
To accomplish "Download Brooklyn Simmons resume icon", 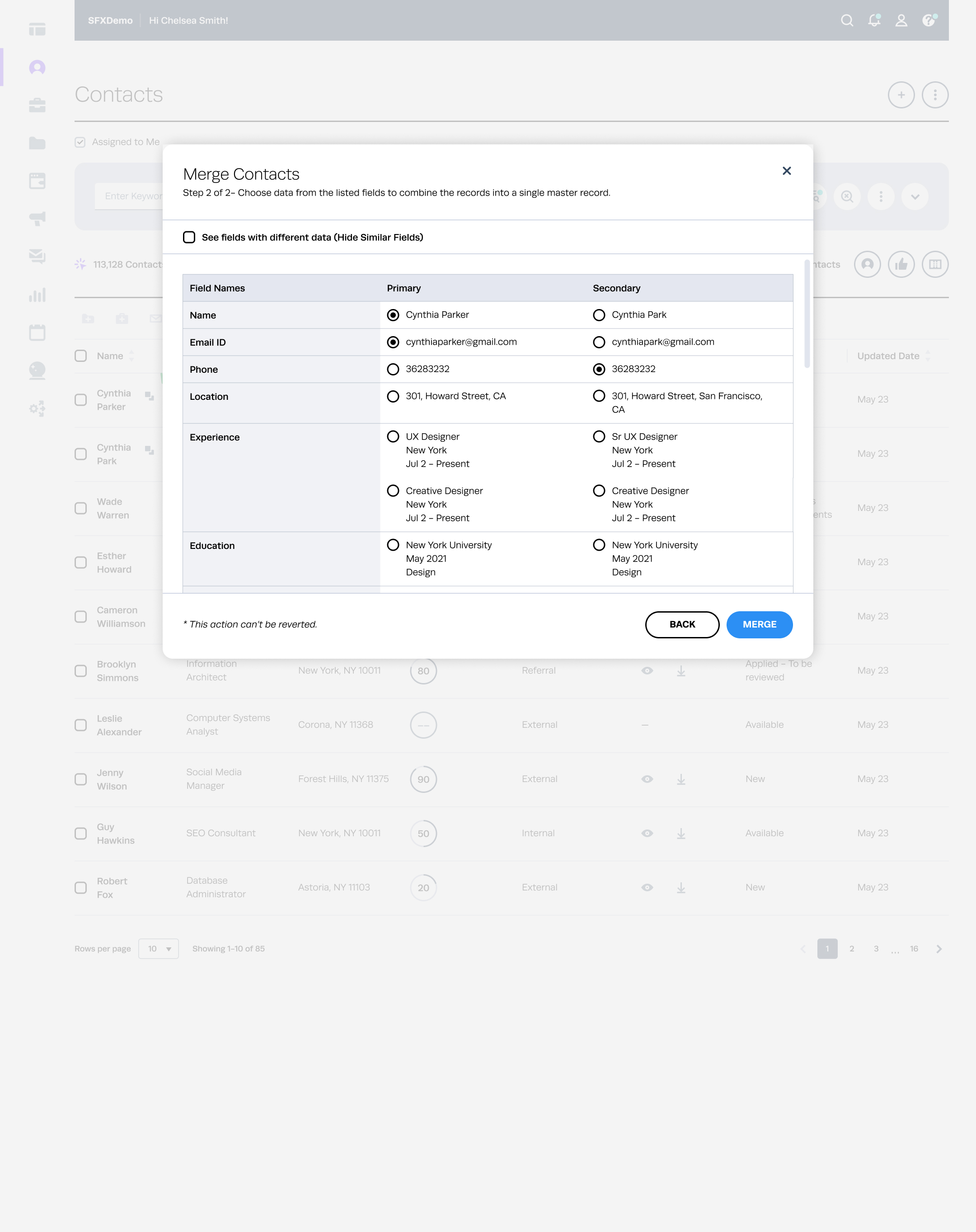I will coord(680,671).
